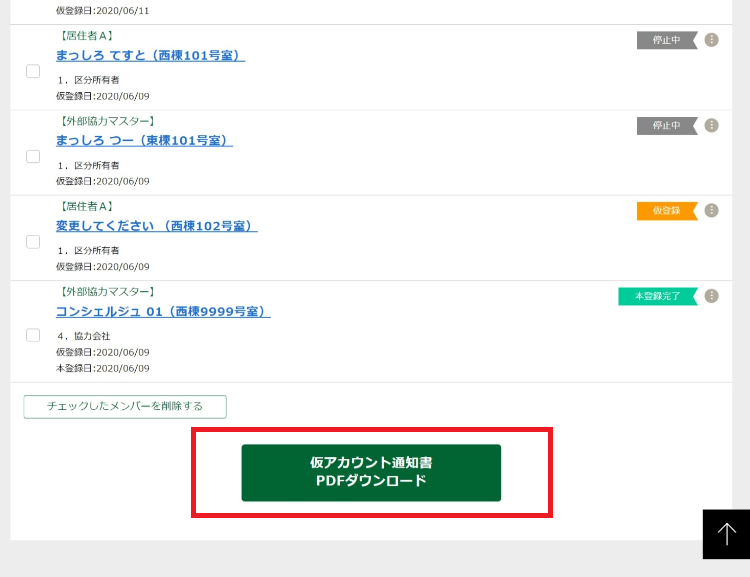750x577 pixels.
Task: Click チェックしたメンバーを削除する button
Action: pos(125,406)
